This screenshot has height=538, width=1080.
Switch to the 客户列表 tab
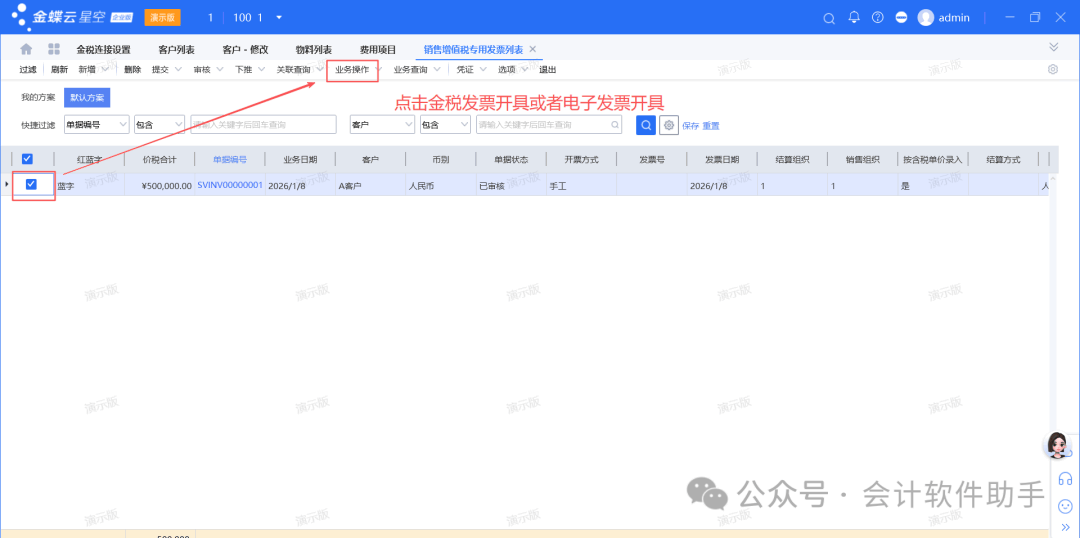176,49
